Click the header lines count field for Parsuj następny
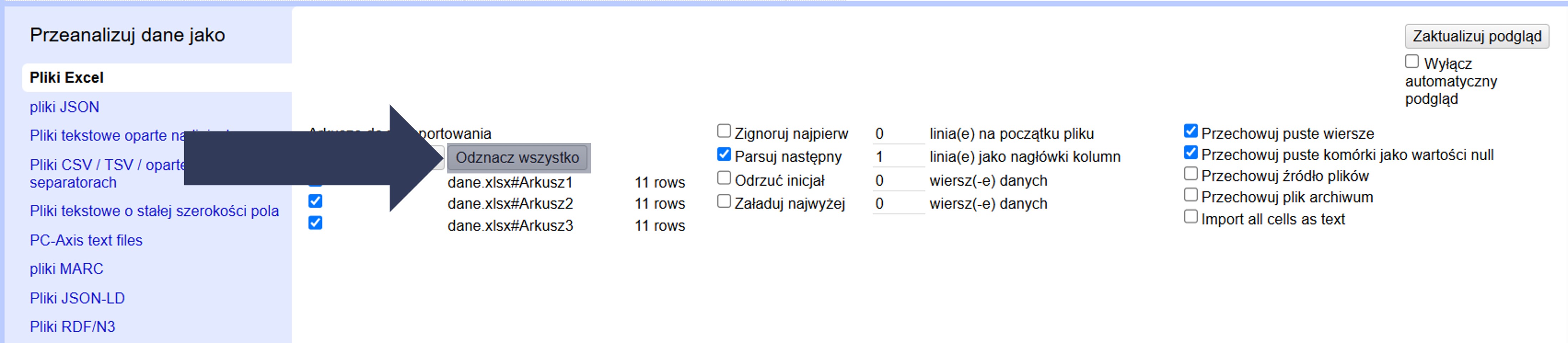The width and height of the screenshot is (1568, 343). 897,157
